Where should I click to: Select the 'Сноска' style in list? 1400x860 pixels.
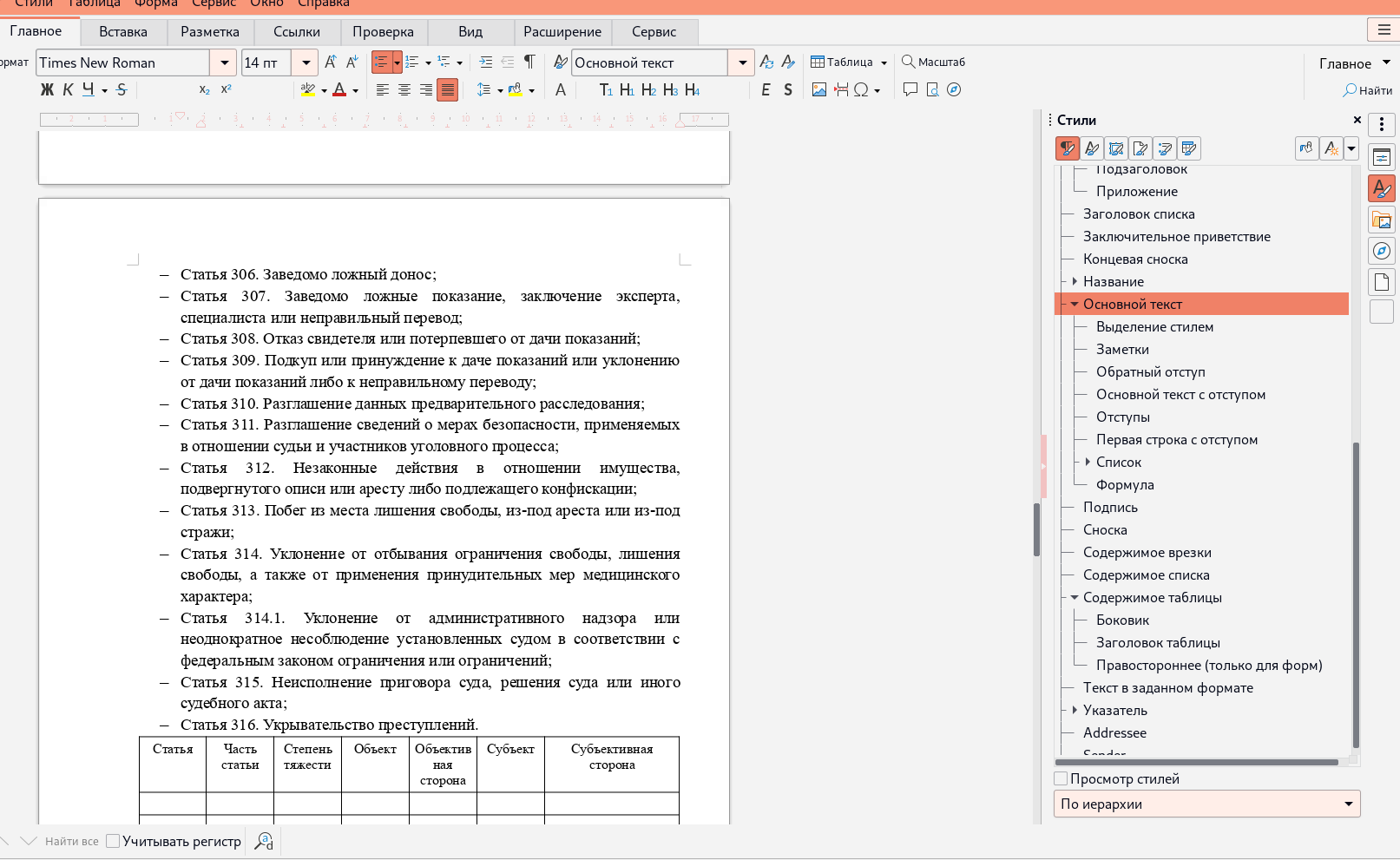pyautogui.click(x=1105, y=529)
